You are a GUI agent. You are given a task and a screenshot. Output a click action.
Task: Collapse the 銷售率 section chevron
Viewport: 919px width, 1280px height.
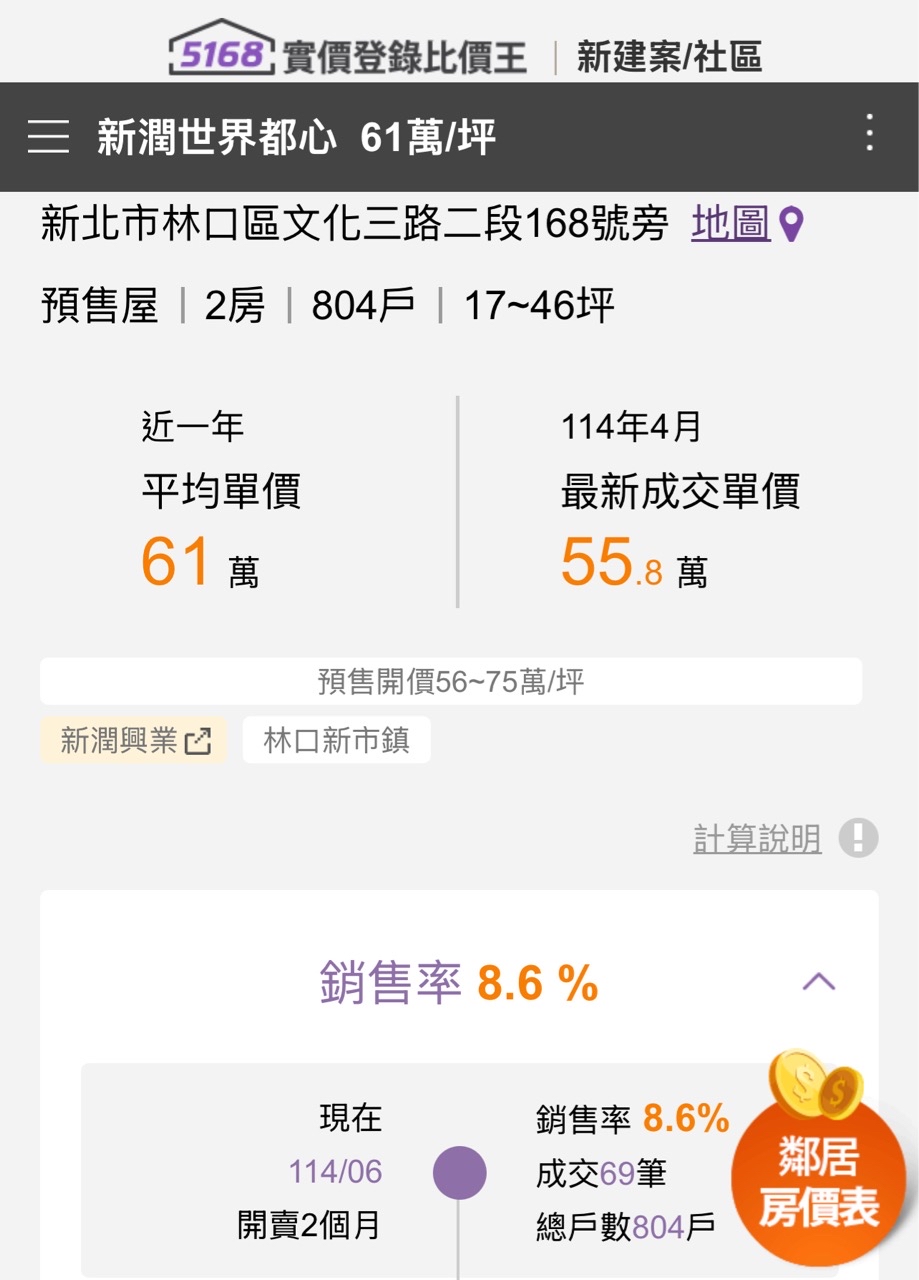click(x=819, y=981)
